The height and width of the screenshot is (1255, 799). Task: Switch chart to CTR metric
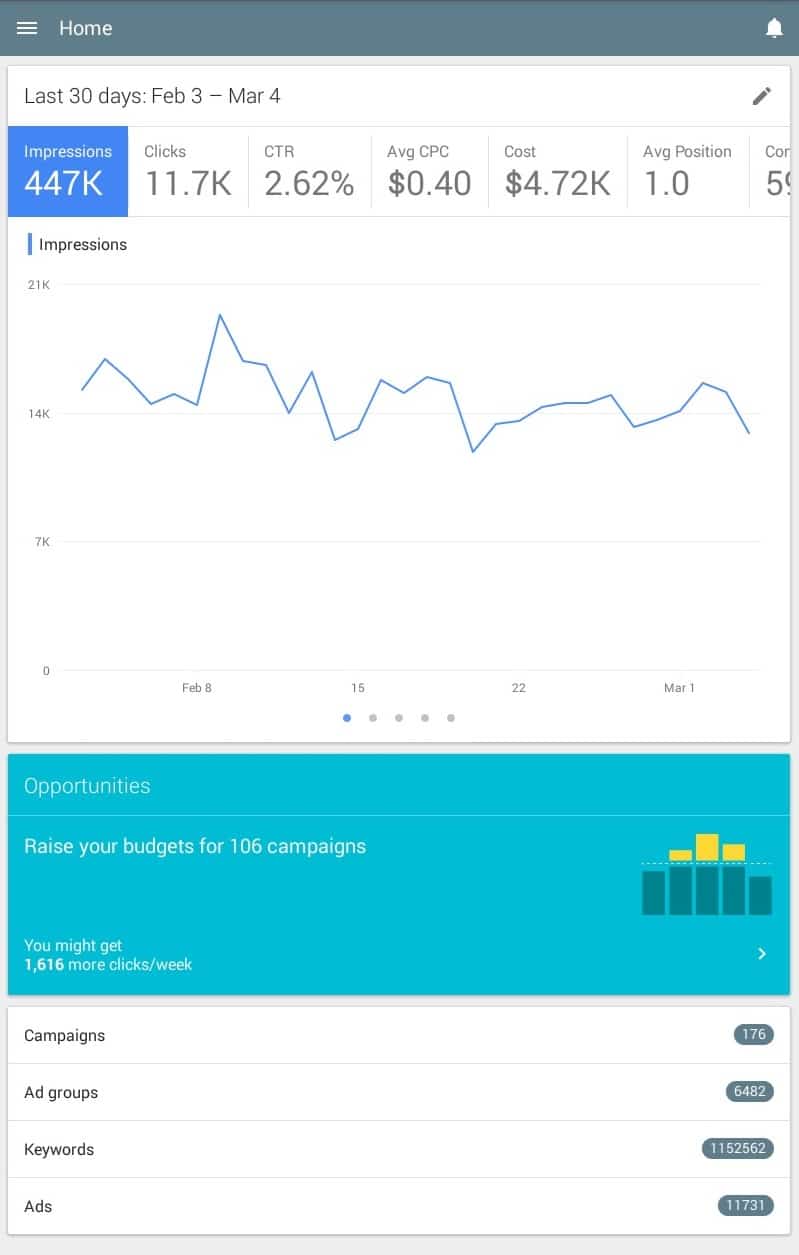309,171
